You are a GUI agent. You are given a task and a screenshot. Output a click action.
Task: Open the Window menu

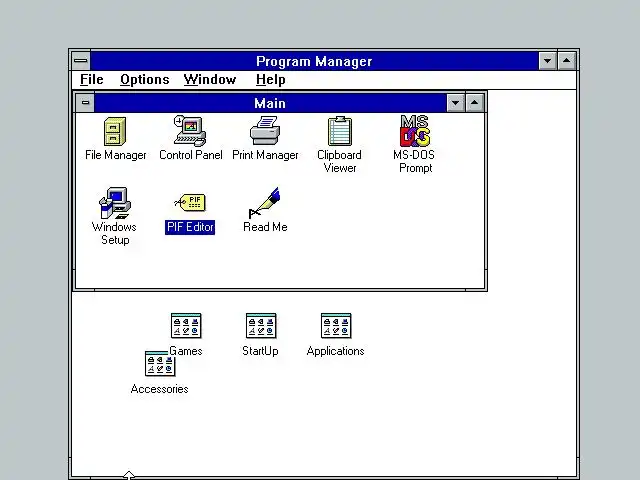click(210, 79)
